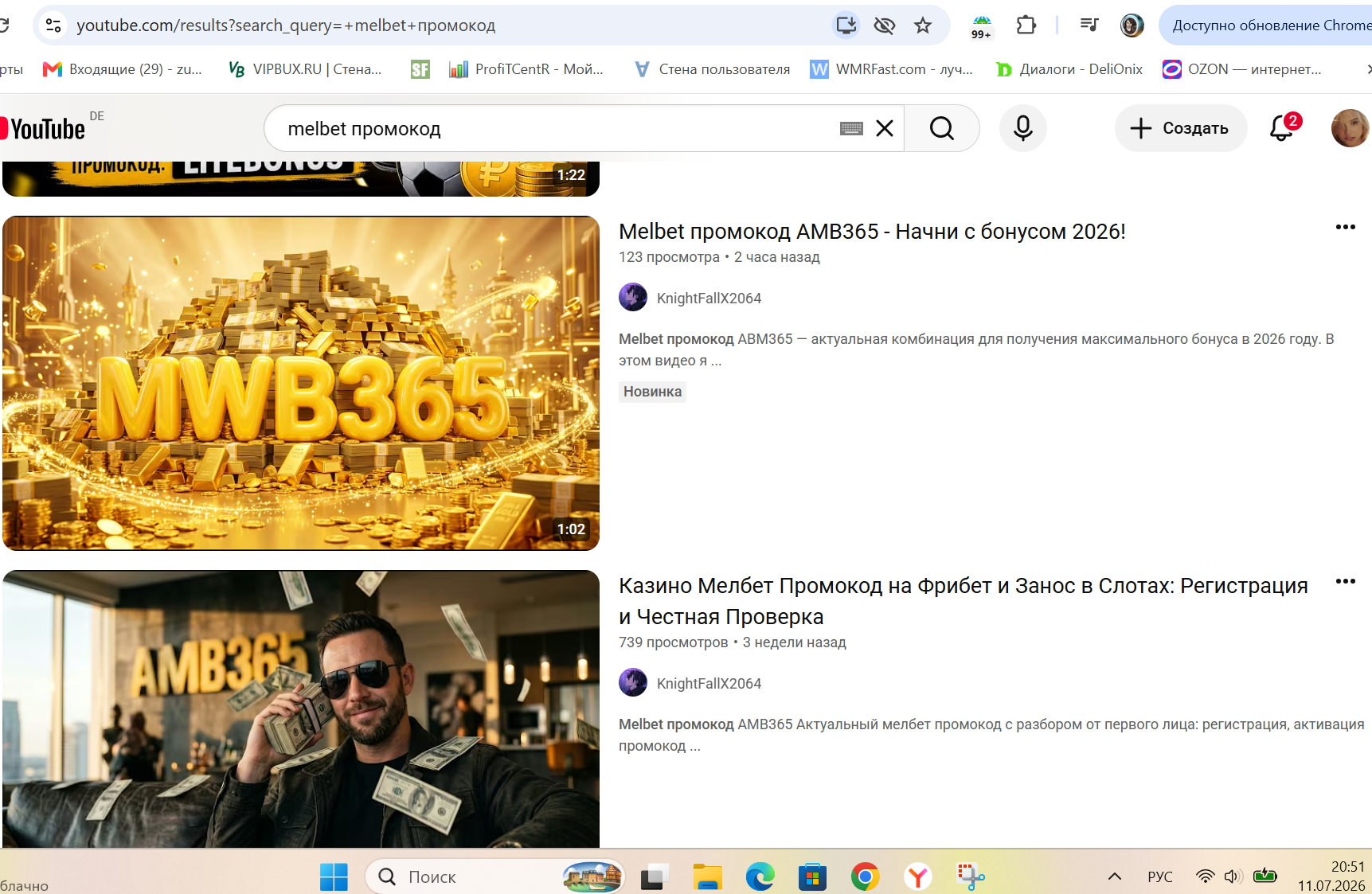Launch Microsoft Edge from the taskbar
This screenshot has height=894, width=1372.
(760, 876)
